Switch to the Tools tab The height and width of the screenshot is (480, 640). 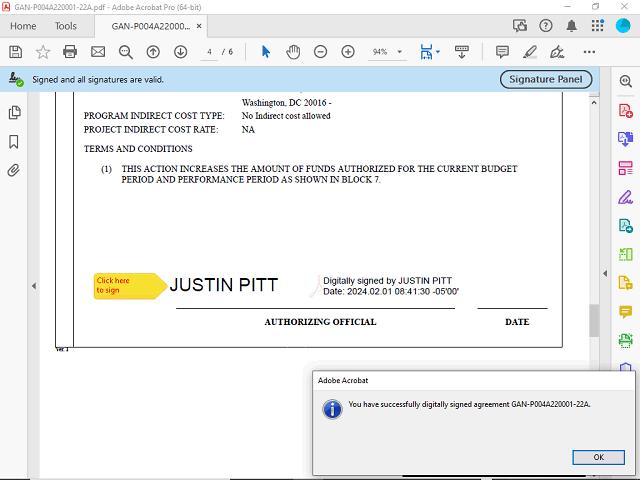[66, 26]
